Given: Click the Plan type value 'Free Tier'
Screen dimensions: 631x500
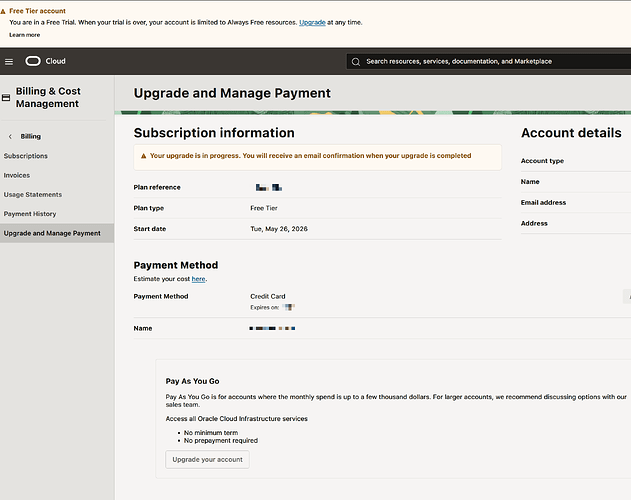Looking at the screenshot, I should click(x=264, y=208).
